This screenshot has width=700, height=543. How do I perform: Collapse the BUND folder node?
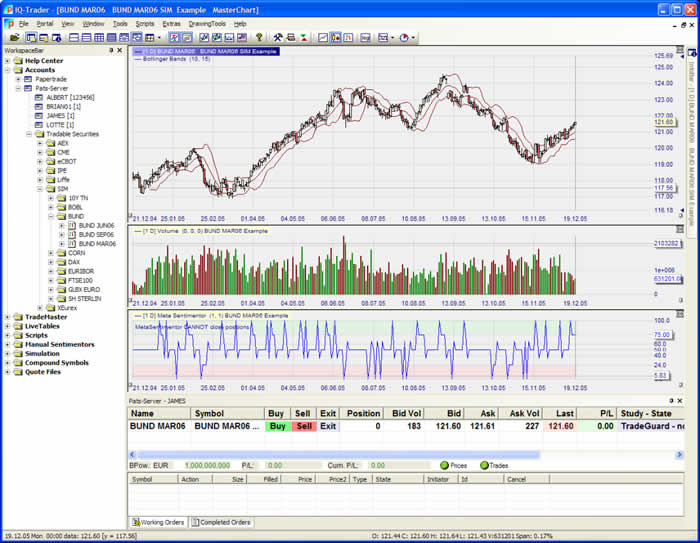(x=50, y=216)
